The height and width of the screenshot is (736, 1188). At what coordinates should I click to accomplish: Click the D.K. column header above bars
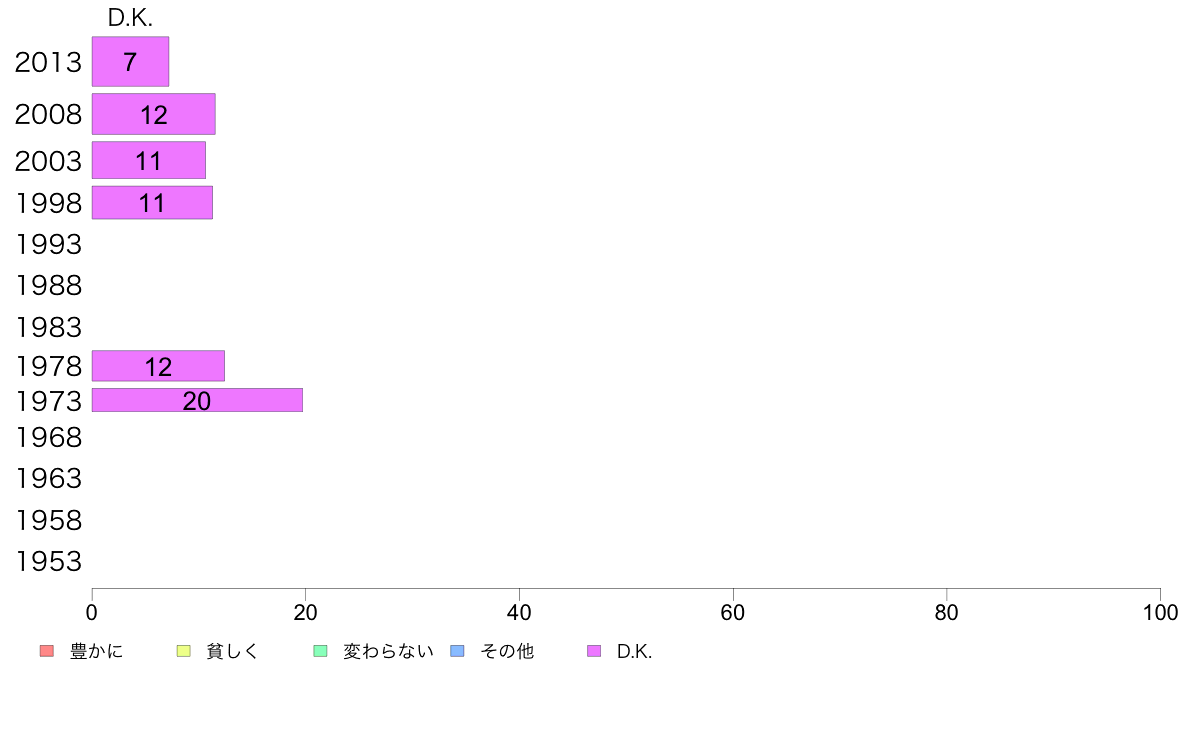(130, 17)
